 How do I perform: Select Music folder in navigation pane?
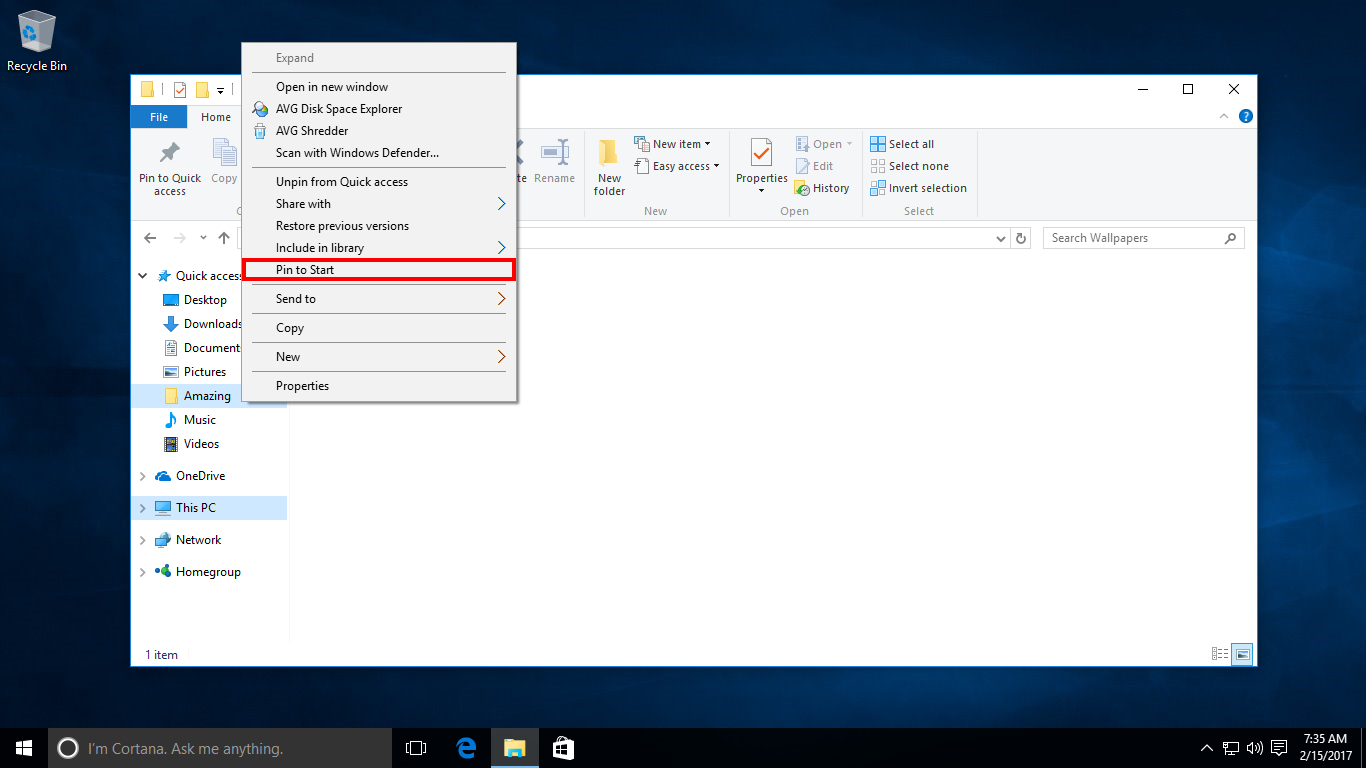click(200, 420)
